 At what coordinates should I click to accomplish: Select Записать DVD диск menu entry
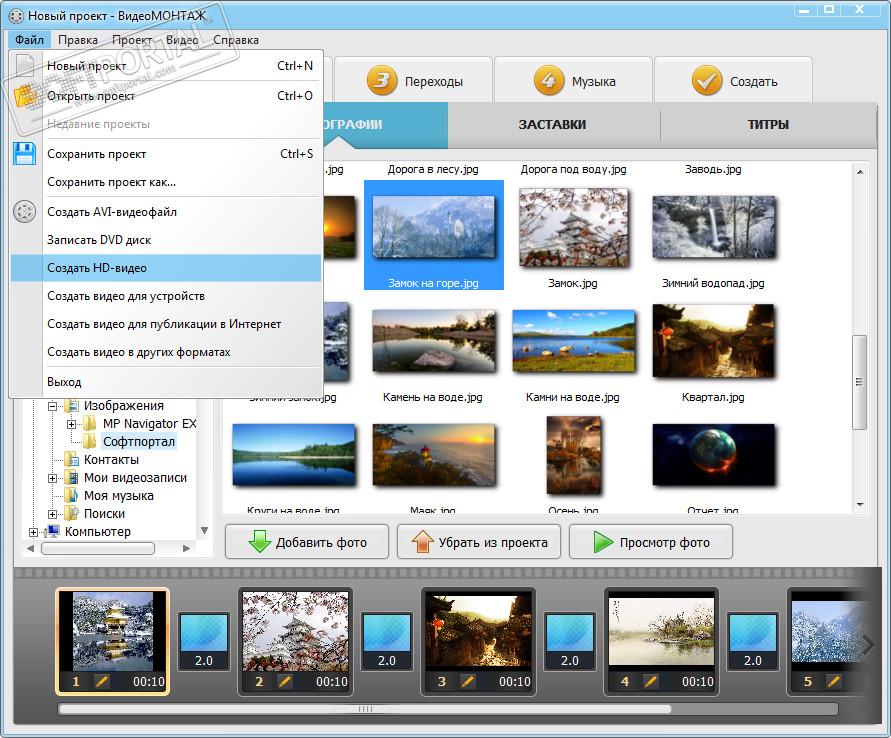[x=166, y=240]
